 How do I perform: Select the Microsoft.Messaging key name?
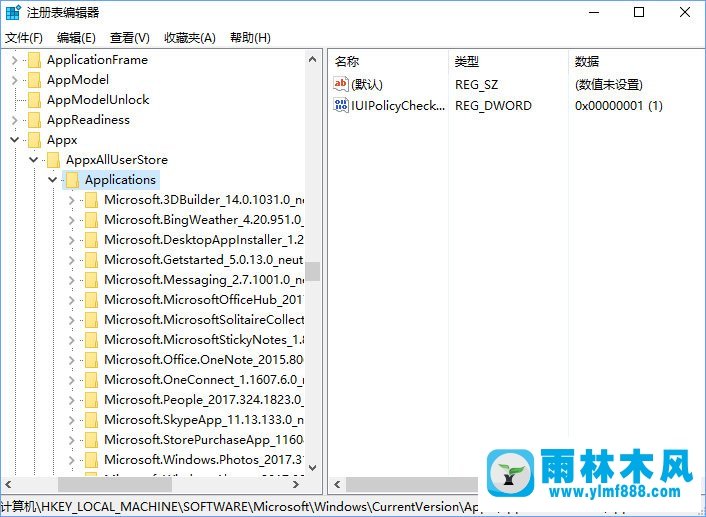204,280
